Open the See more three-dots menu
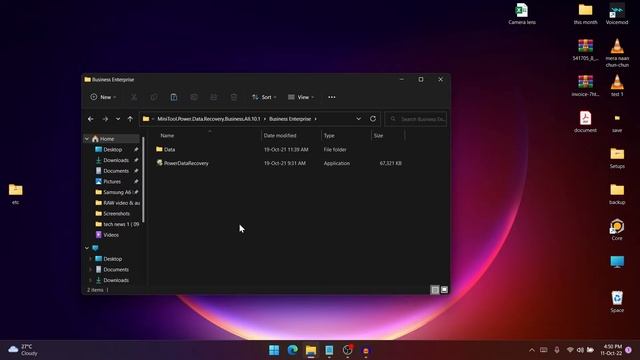Viewport: 640px width, 360px height. point(332,97)
